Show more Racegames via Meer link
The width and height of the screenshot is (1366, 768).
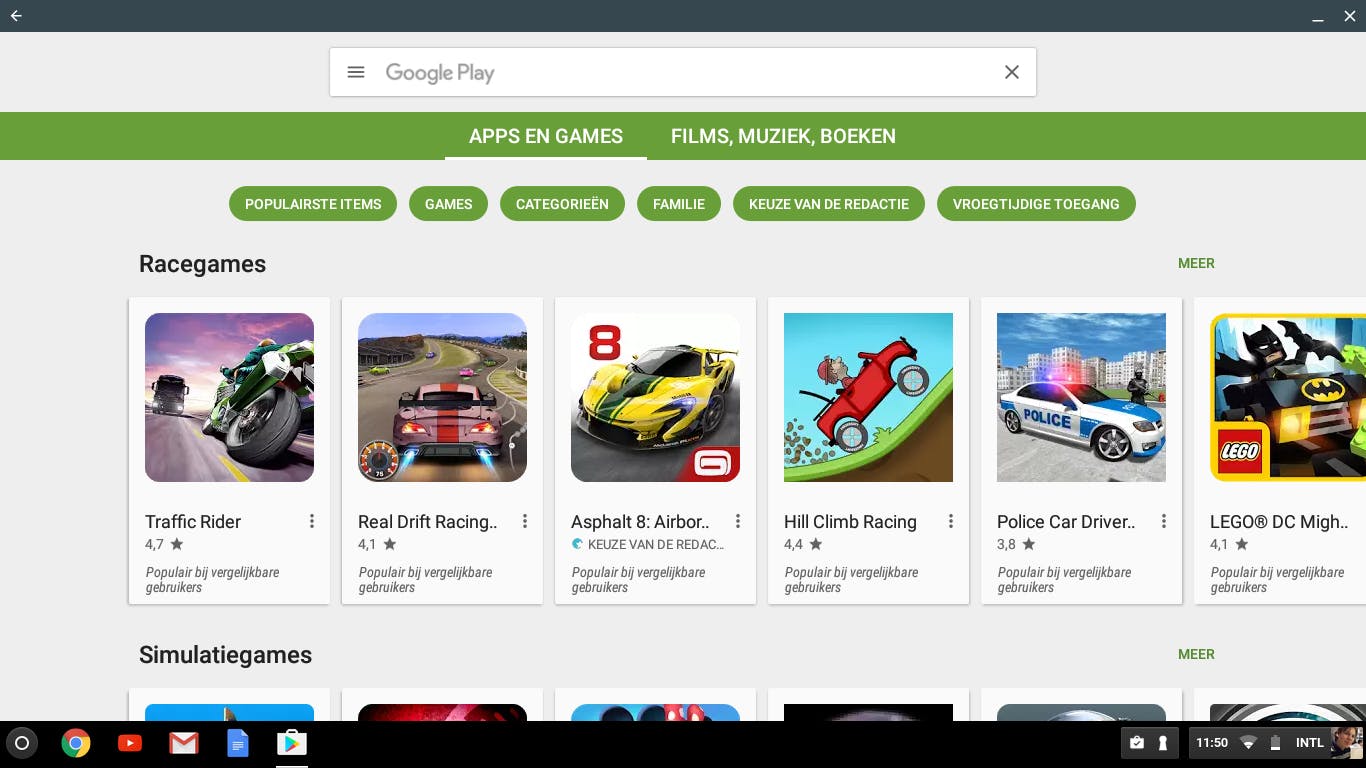coord(1196,263)
